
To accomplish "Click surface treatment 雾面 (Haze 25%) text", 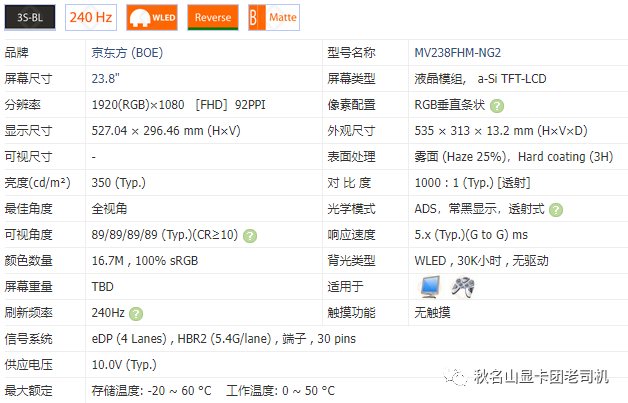I will (461, 157).
